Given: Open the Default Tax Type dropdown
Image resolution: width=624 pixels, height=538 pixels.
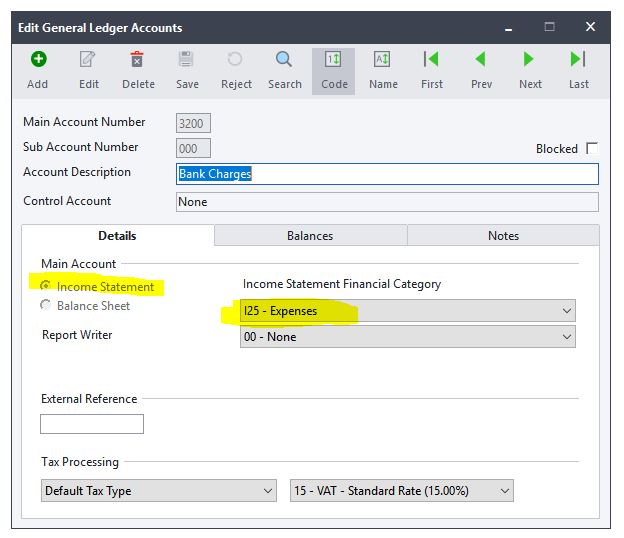Looking at the screenshot, I should [159, 491].
